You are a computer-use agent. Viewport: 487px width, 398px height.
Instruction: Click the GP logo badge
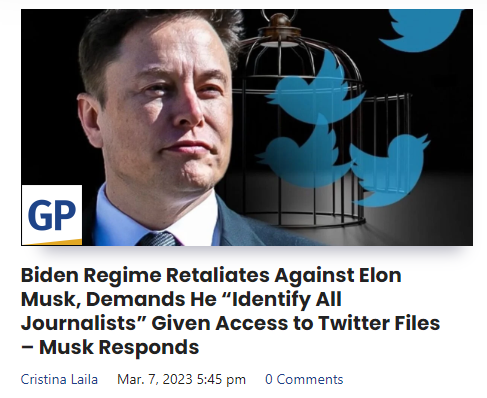[52, 215]
